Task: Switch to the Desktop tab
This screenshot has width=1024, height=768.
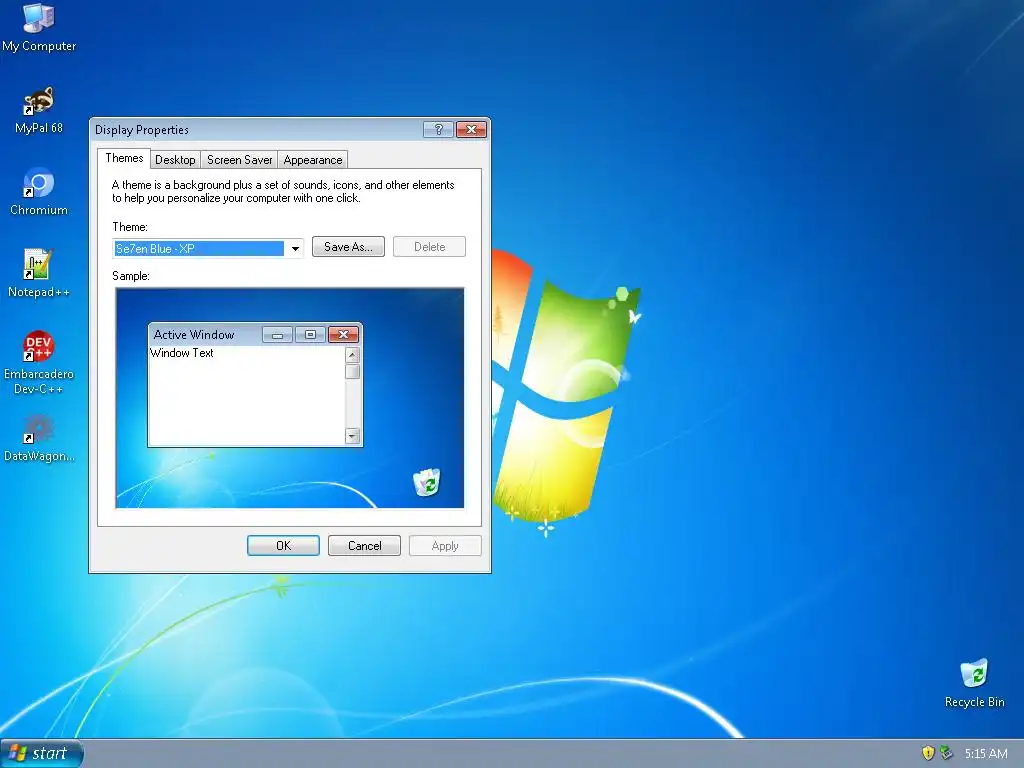Action: (x=175, y=160)
